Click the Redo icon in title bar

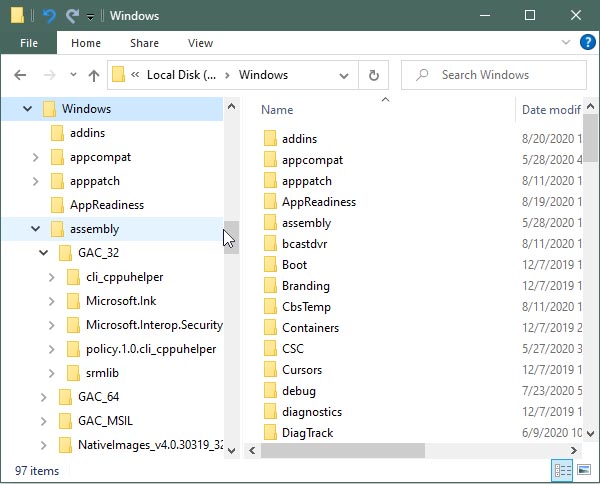72,16
